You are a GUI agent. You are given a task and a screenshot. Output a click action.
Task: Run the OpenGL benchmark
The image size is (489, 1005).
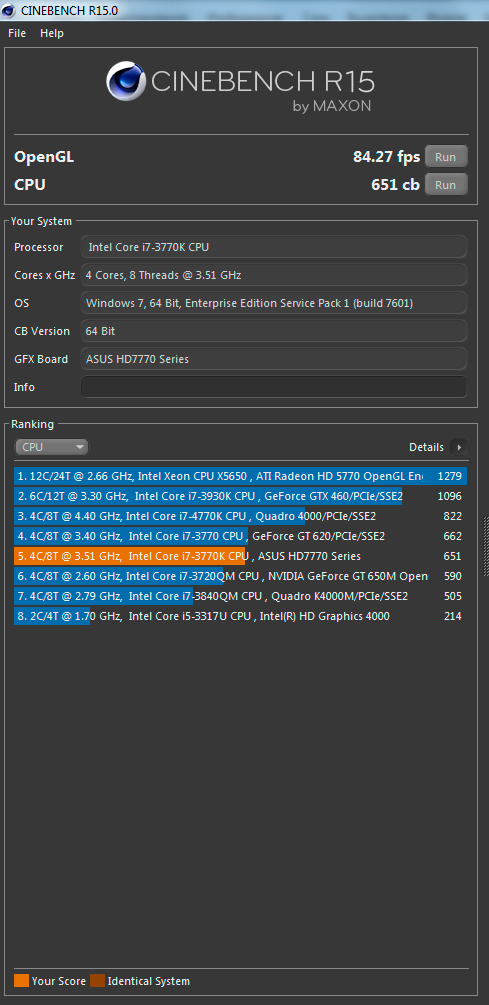(446, 156)
